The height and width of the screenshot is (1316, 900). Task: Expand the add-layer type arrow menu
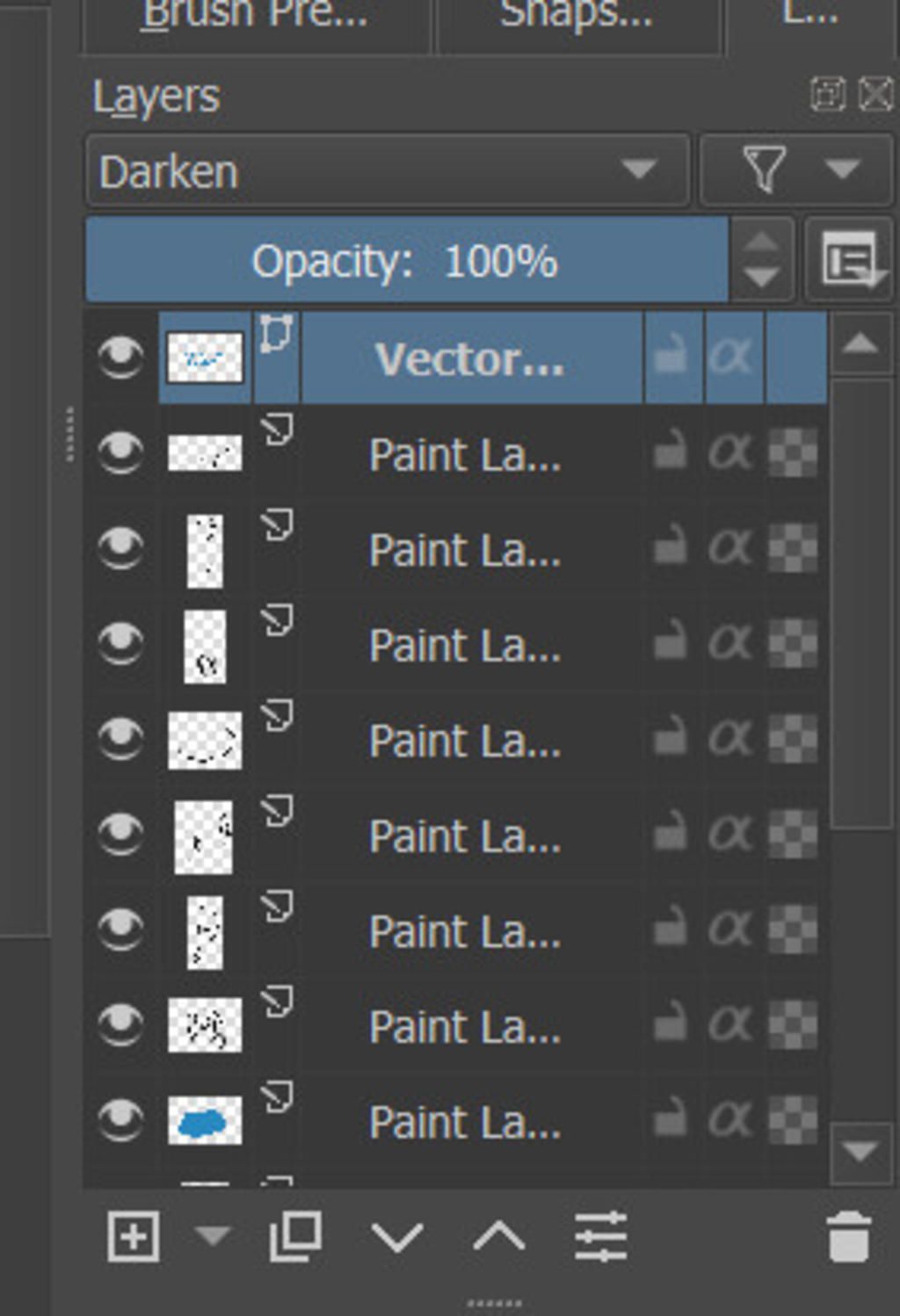click(212, 1236)
